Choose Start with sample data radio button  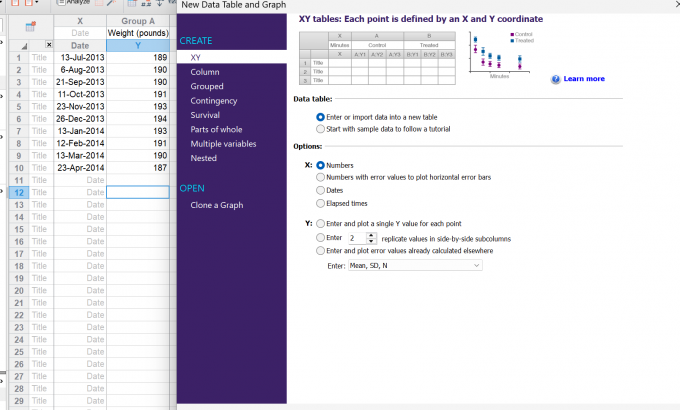[x=320, y=129]
